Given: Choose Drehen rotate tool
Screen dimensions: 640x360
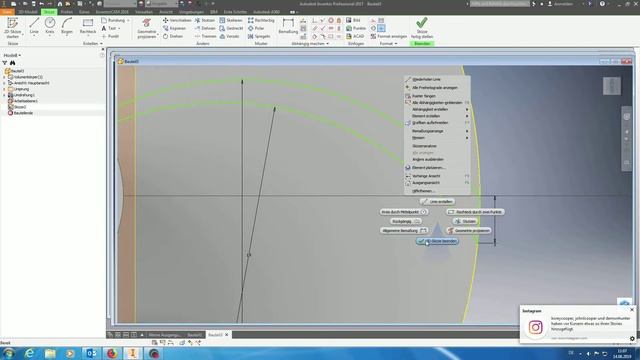Looking at the screenshot, I should [173, 36].
